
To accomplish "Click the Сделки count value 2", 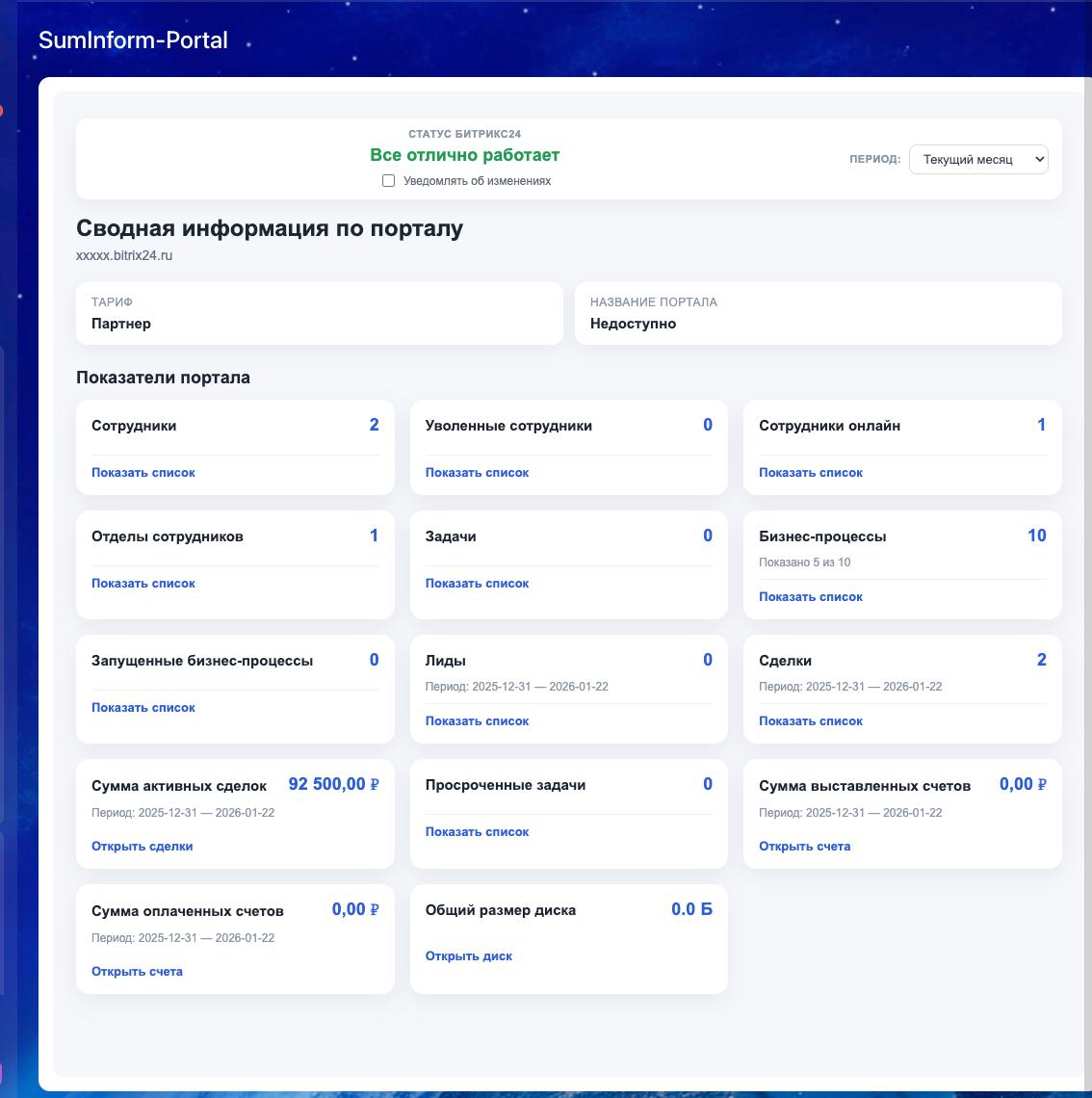I will pos(1042,660).
